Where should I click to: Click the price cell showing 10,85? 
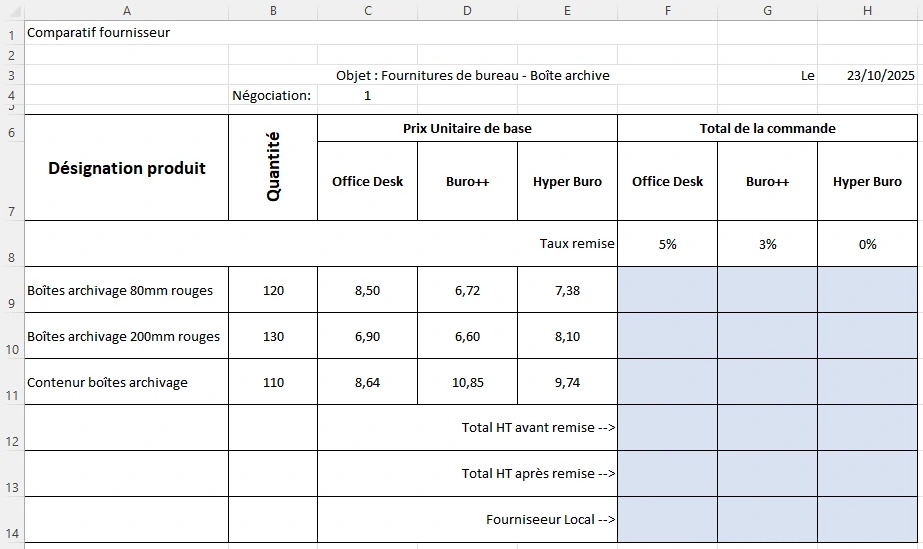467,383
